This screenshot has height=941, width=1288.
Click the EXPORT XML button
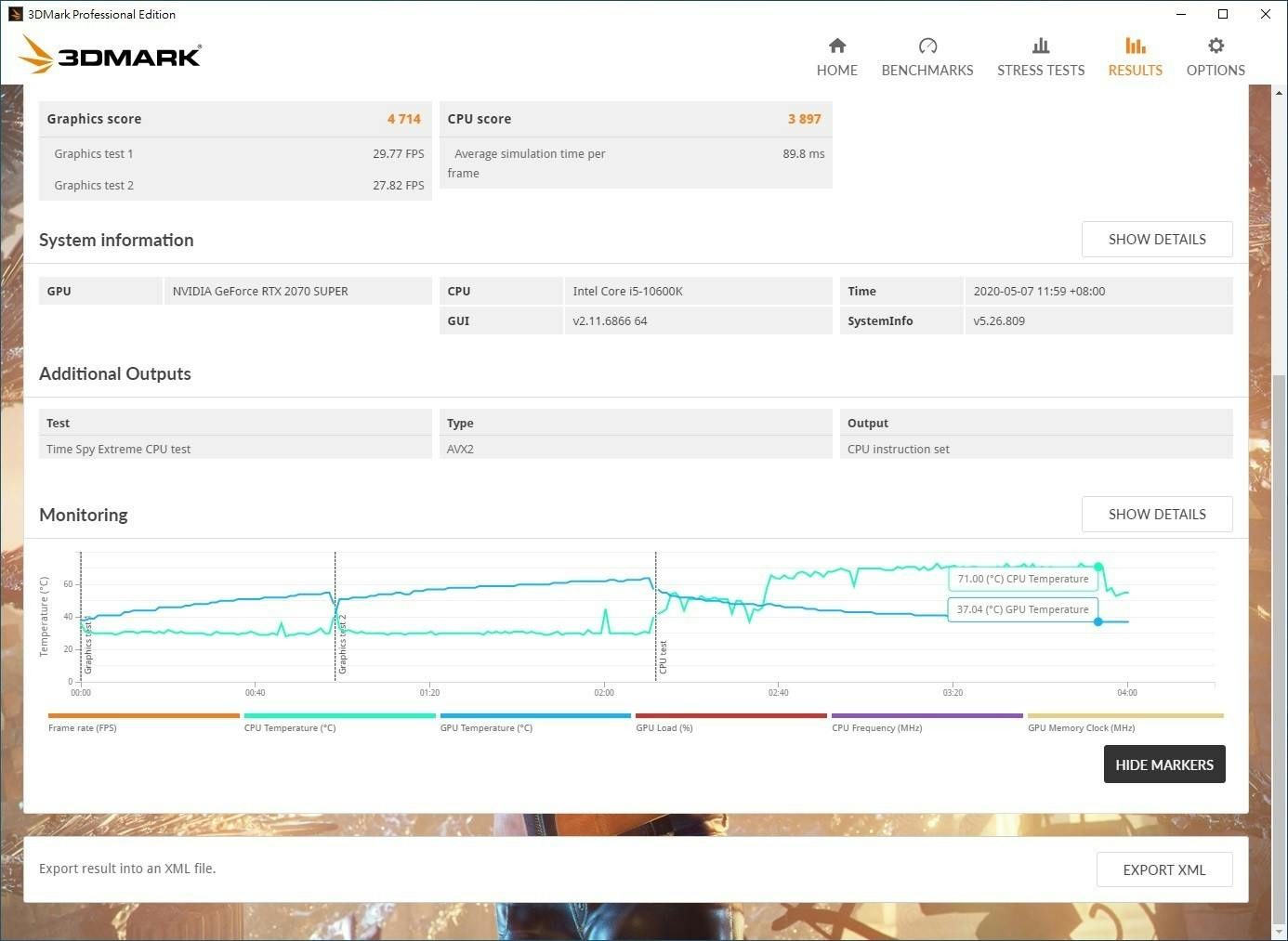1164,870
